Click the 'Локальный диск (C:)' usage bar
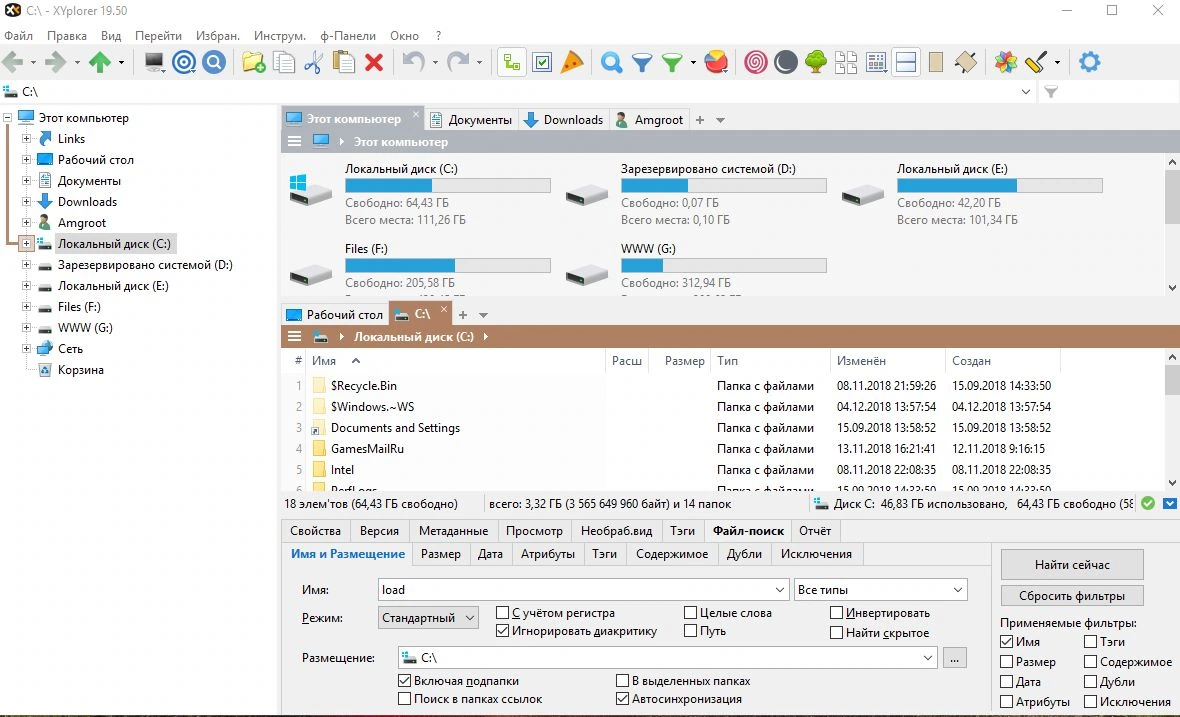Image resolution: width=1180 pixels, height=717 pixels. (x=448, y=185)
